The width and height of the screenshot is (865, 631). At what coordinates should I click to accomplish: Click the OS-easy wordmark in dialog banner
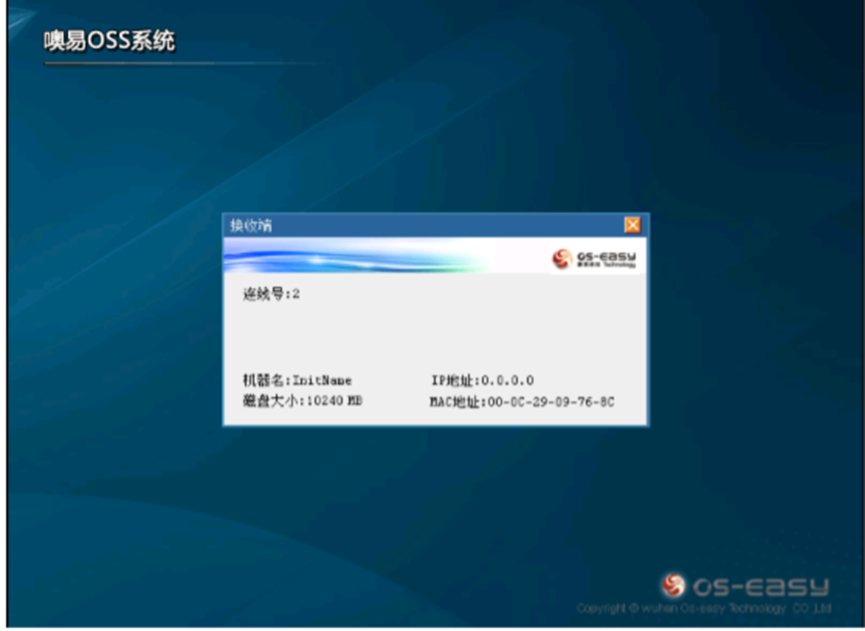tap(606, 258)
